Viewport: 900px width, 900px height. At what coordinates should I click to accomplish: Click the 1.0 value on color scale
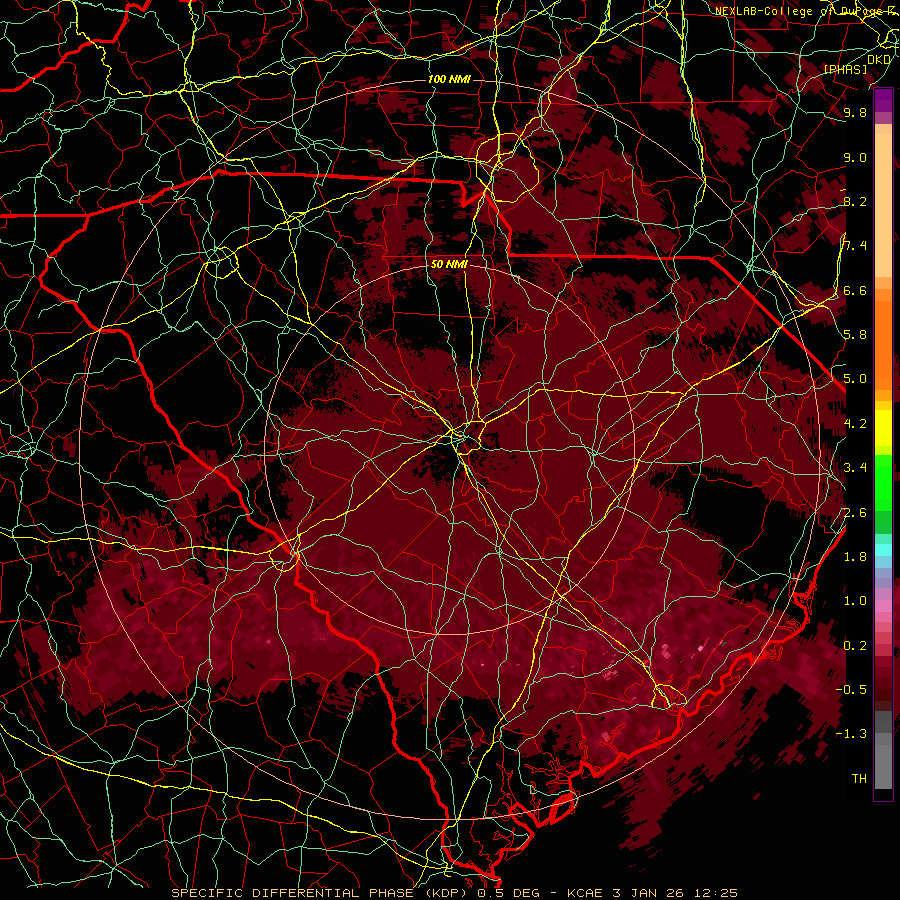[x=855, y=601]
